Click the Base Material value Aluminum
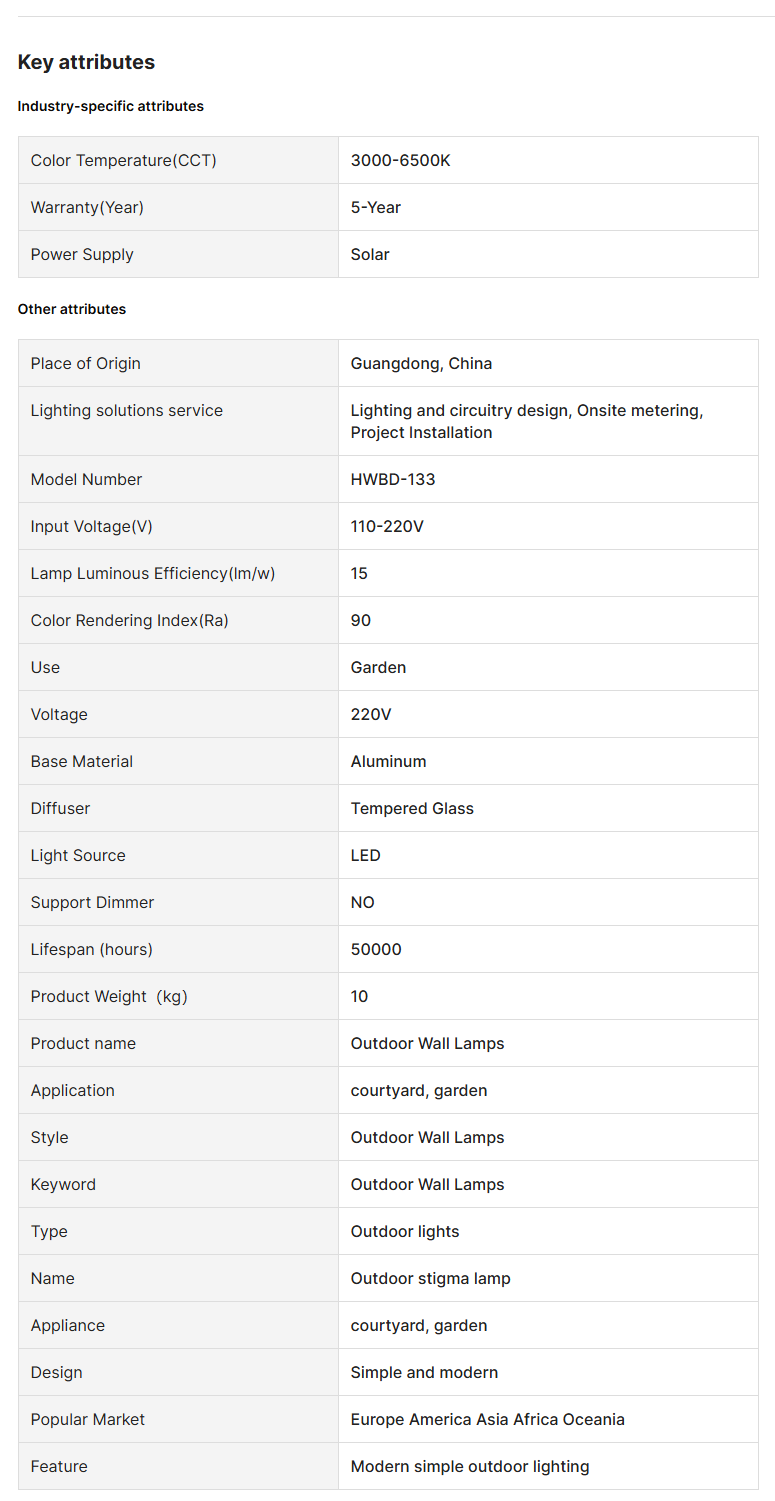775x1501 pixels. tap(388, 761)
